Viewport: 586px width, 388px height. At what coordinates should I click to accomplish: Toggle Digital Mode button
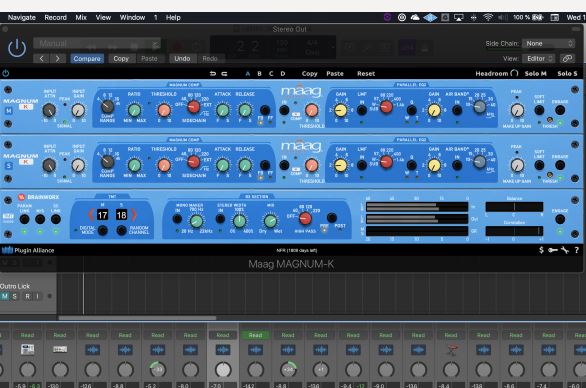pos(102,230)
